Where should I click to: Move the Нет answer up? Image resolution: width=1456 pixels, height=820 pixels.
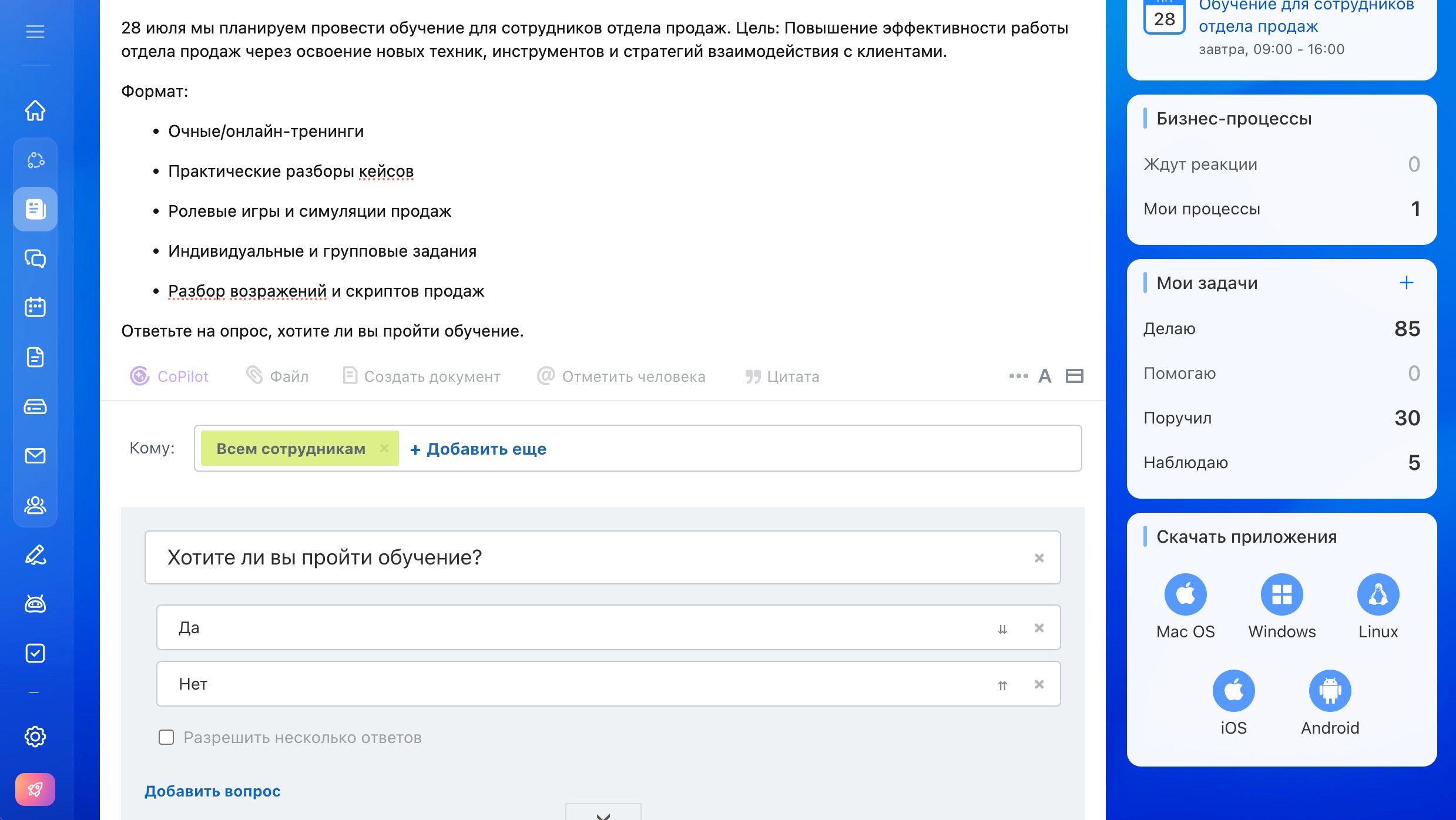tap(1002, 685)
